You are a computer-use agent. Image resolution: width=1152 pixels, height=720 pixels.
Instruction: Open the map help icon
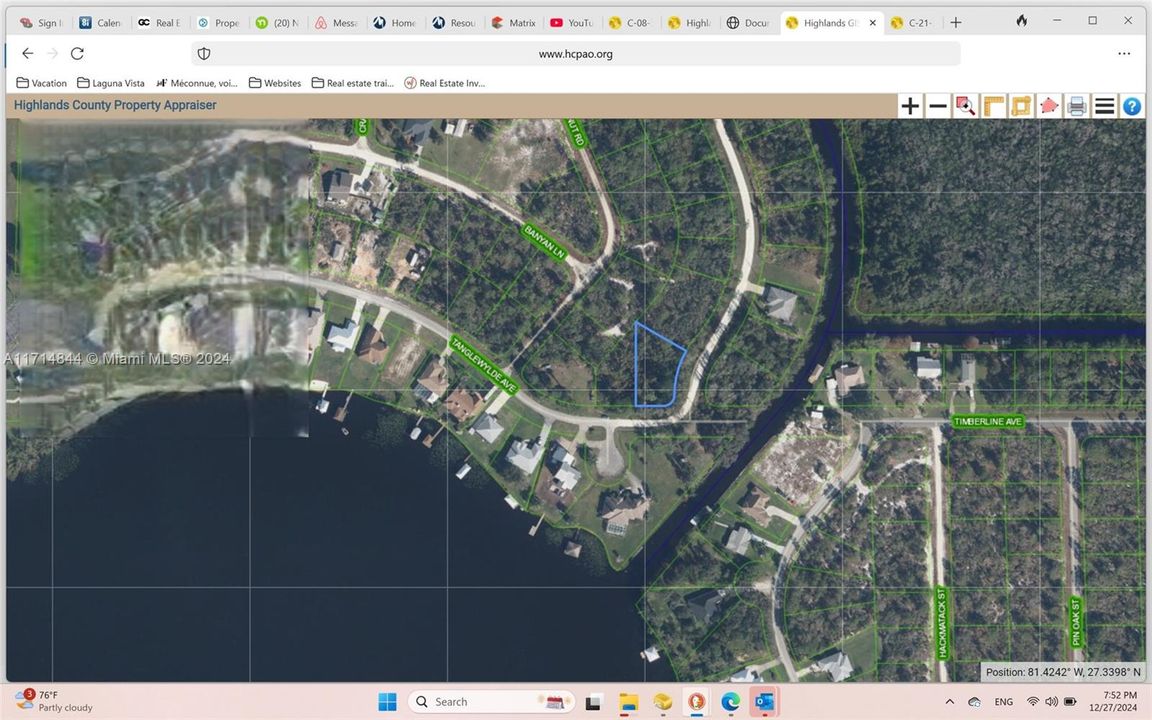1130,105
